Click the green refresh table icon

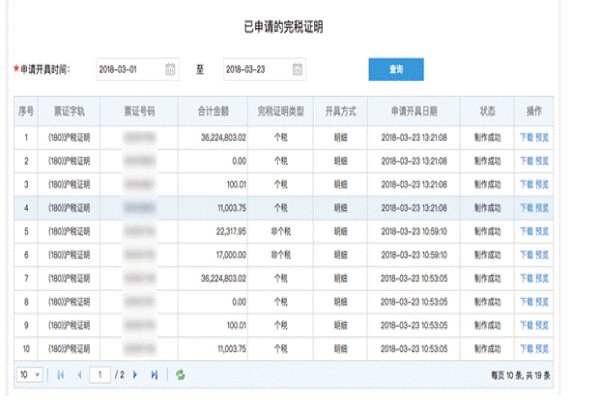180,375
